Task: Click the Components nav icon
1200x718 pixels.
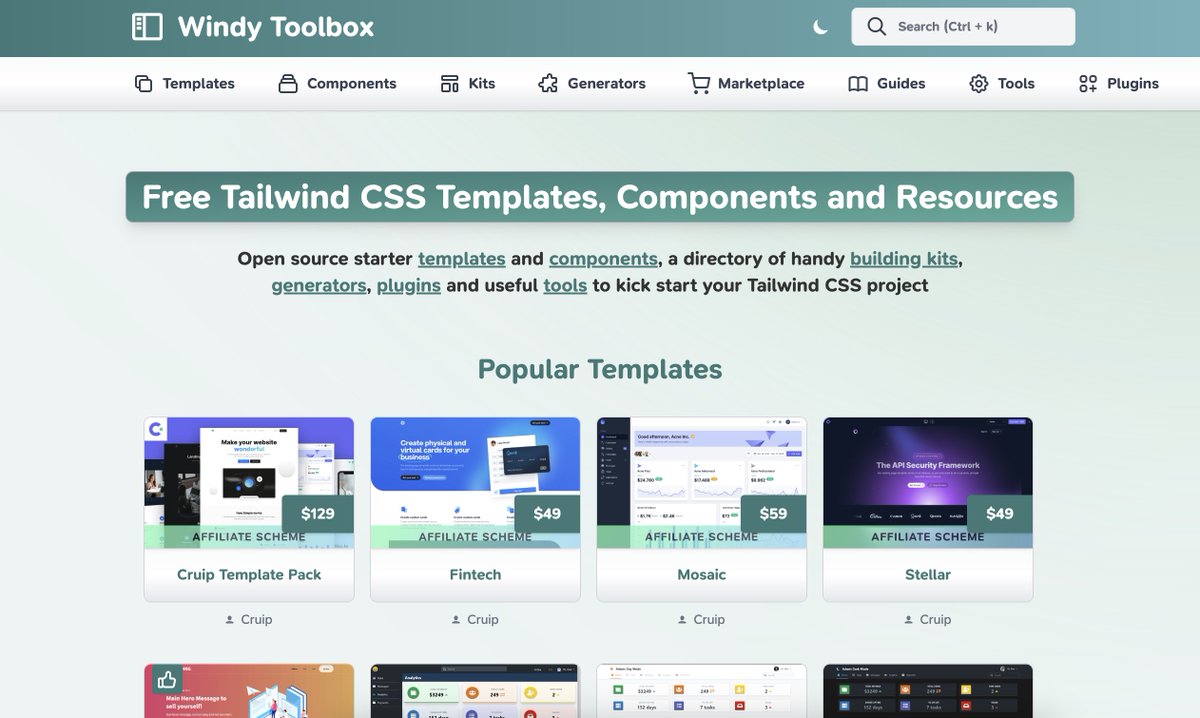Action: tap(288, 84)
